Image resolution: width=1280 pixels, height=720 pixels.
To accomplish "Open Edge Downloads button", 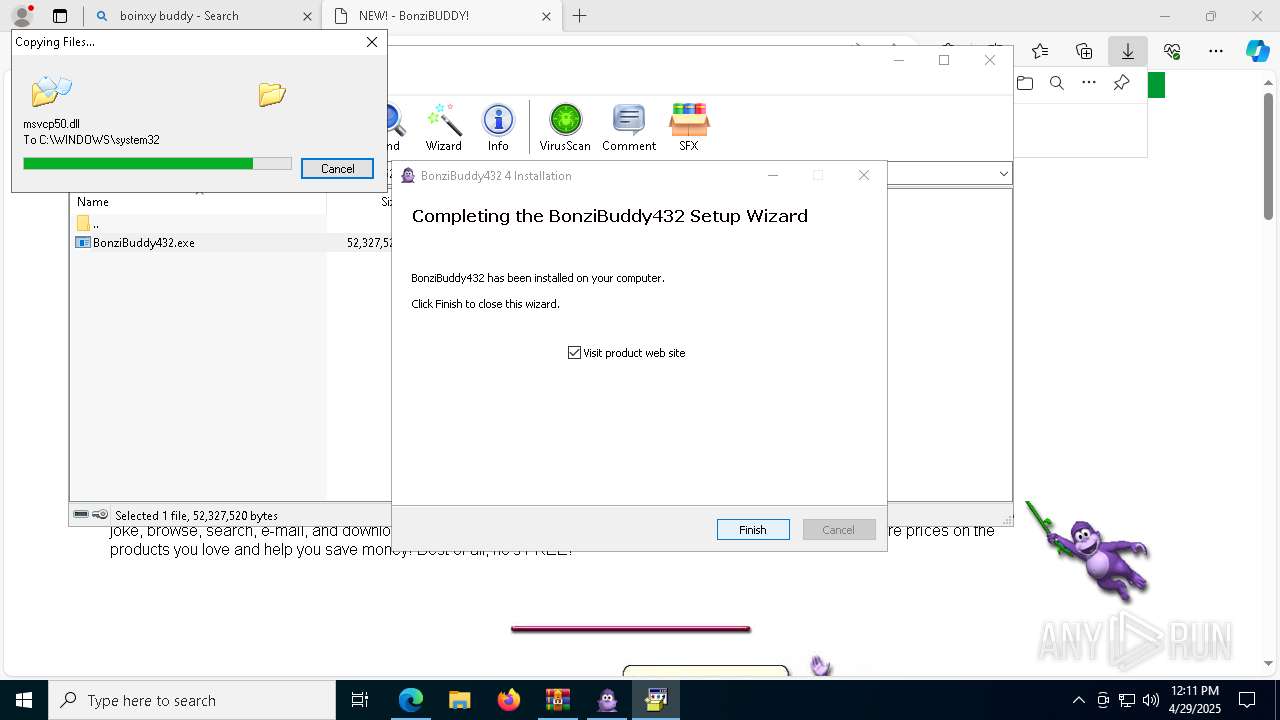I will pyautogui.click(x=1128, y=51).
